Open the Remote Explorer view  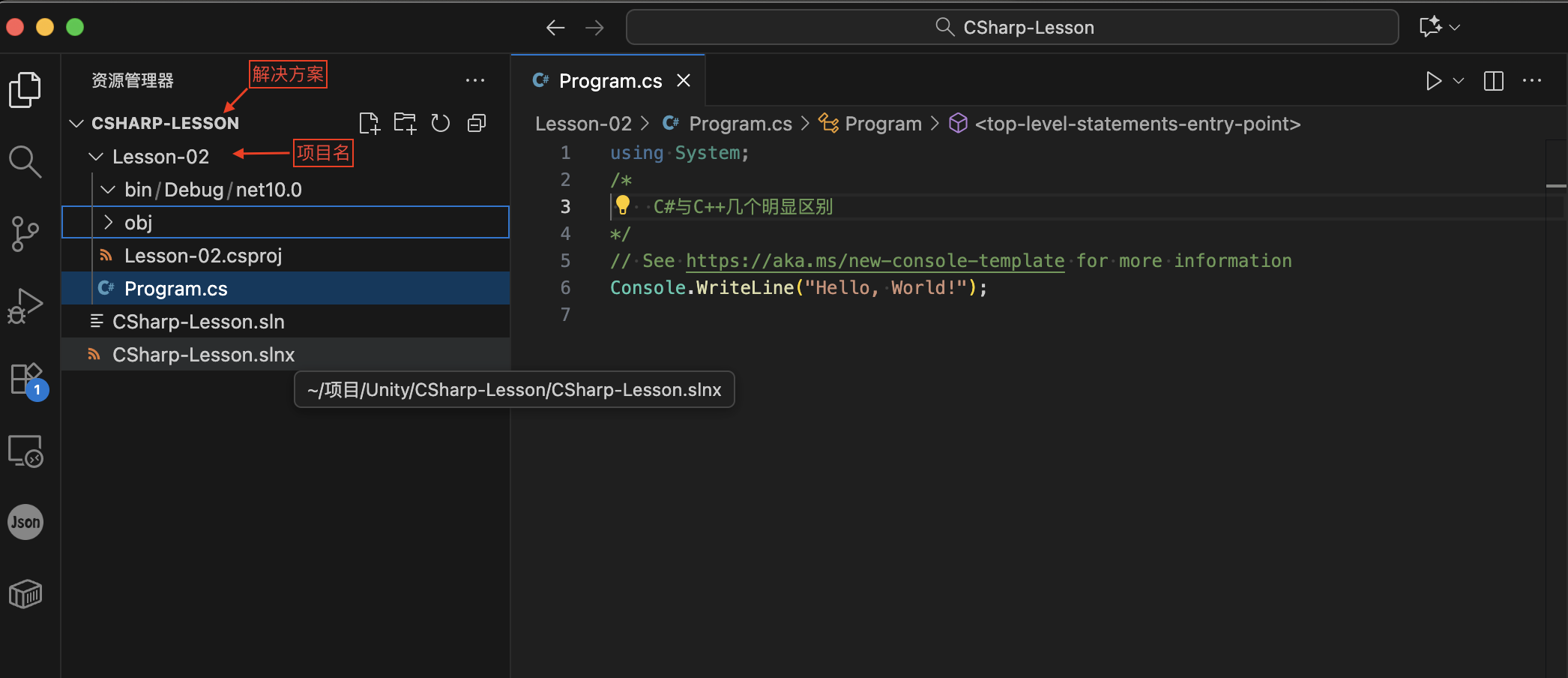pyautogui.click(x=25, y=451)
